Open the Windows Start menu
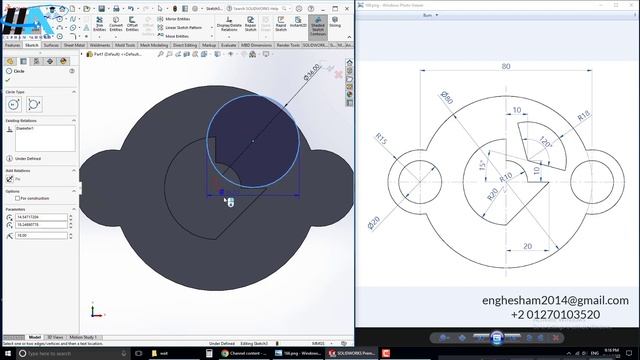This screenshot has height=360, width=640. (x=7, y=353)
